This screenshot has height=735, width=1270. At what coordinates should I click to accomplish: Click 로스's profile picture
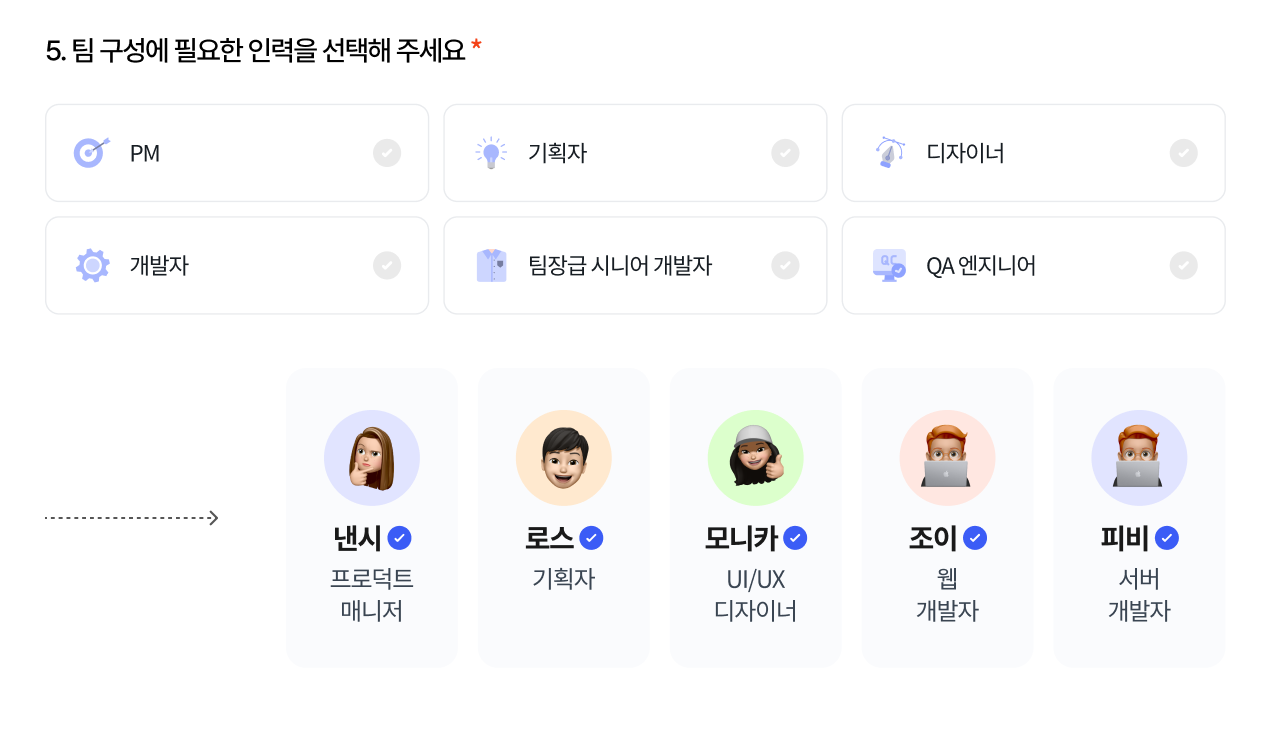pyautogui.click(x=563, y=457)
